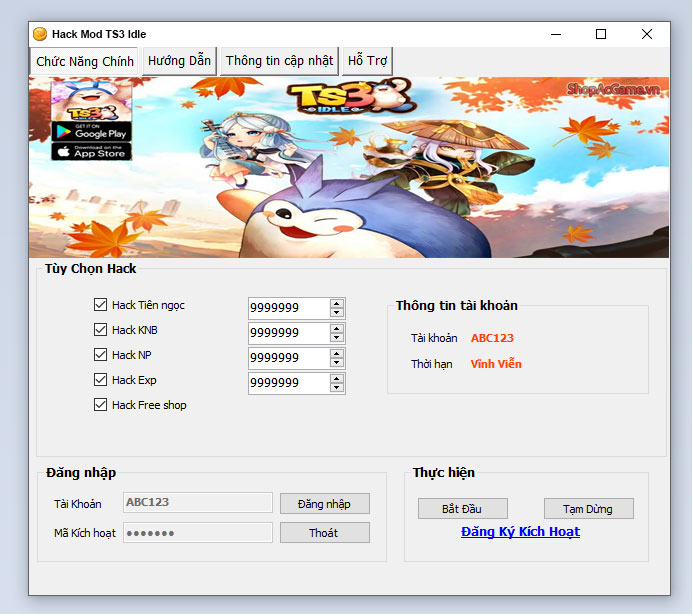Toggle the Hack Tiên ngọc checkbox

[x=100, y=304]
